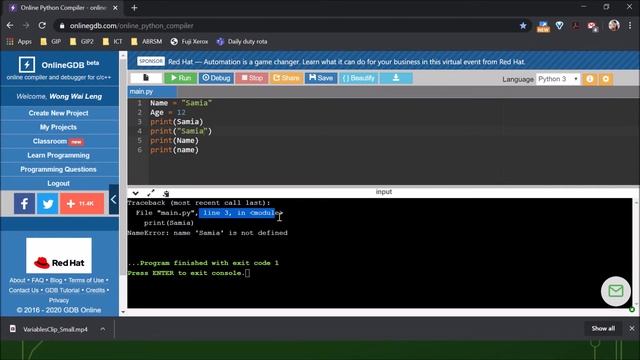Image resolution: width=640 pixels, height=360 pixels.
Task: Open Terms of Use link
Action: (x=86, y=280)
